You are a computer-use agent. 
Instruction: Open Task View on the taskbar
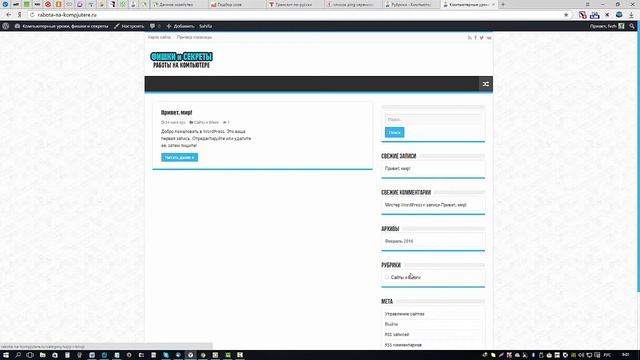tap(30, 355)
